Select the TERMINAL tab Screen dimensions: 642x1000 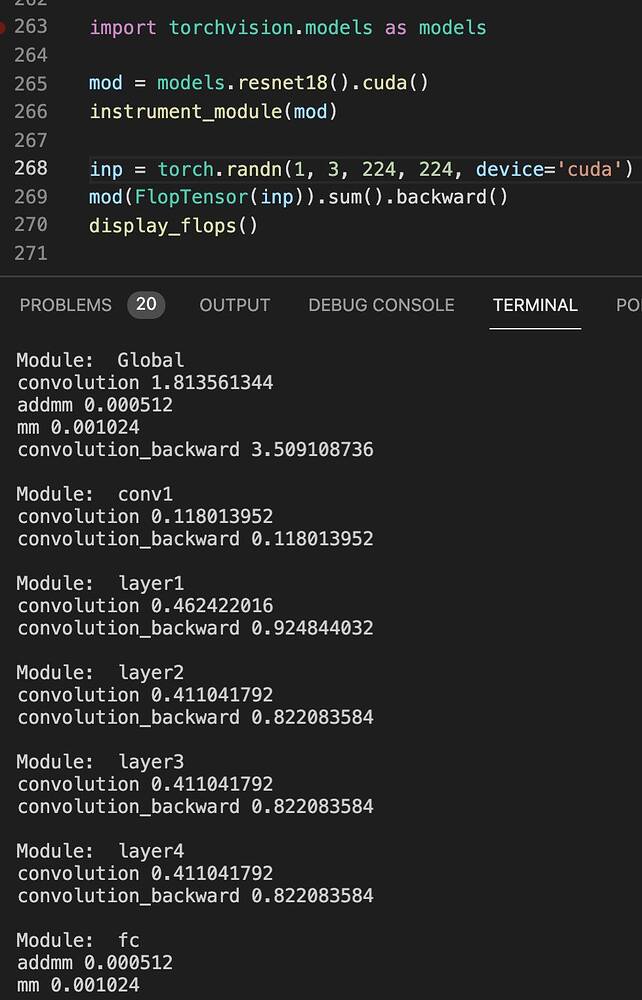(535, 306)
